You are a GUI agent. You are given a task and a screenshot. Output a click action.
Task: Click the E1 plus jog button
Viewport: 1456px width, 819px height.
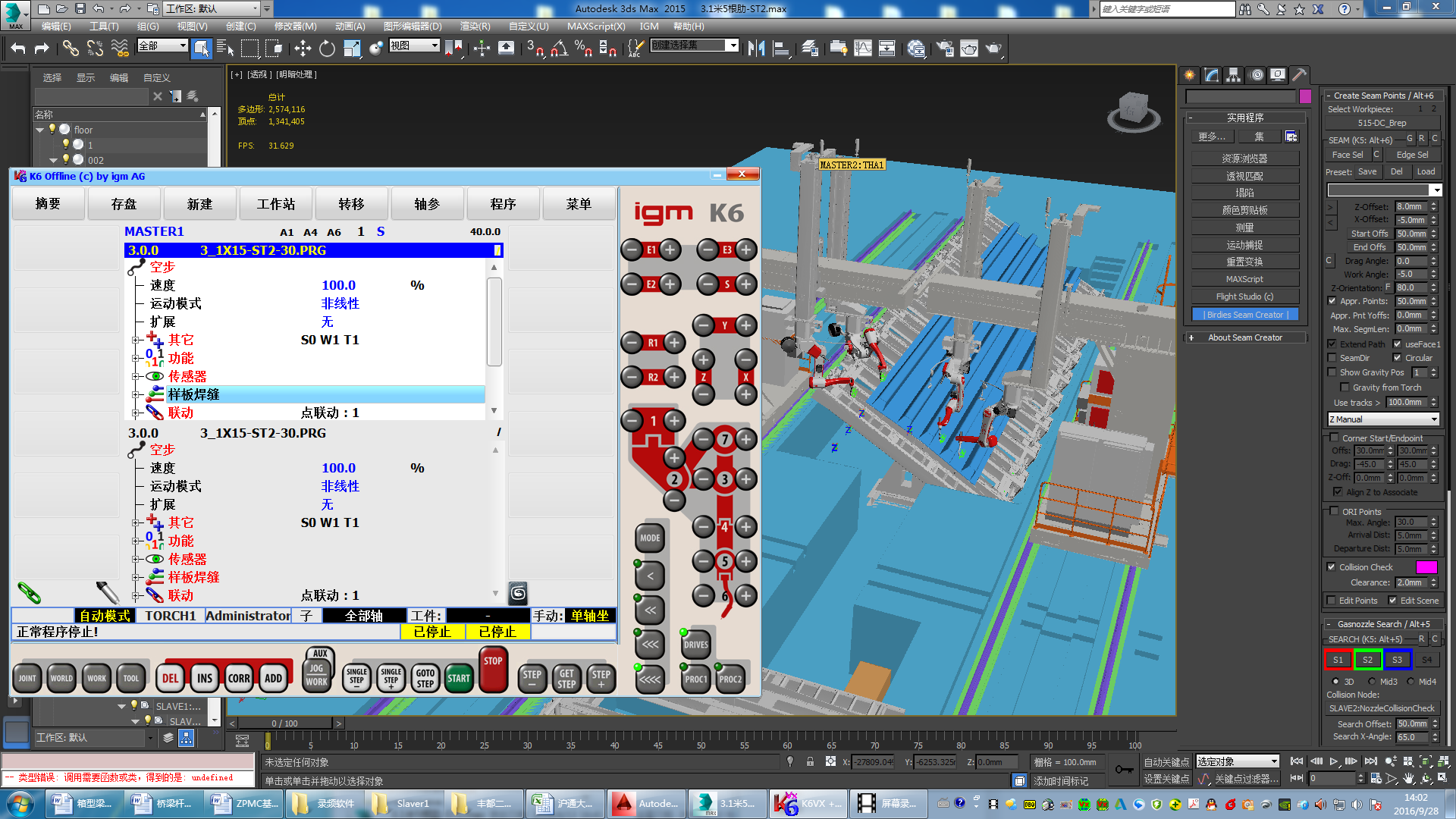670,249
